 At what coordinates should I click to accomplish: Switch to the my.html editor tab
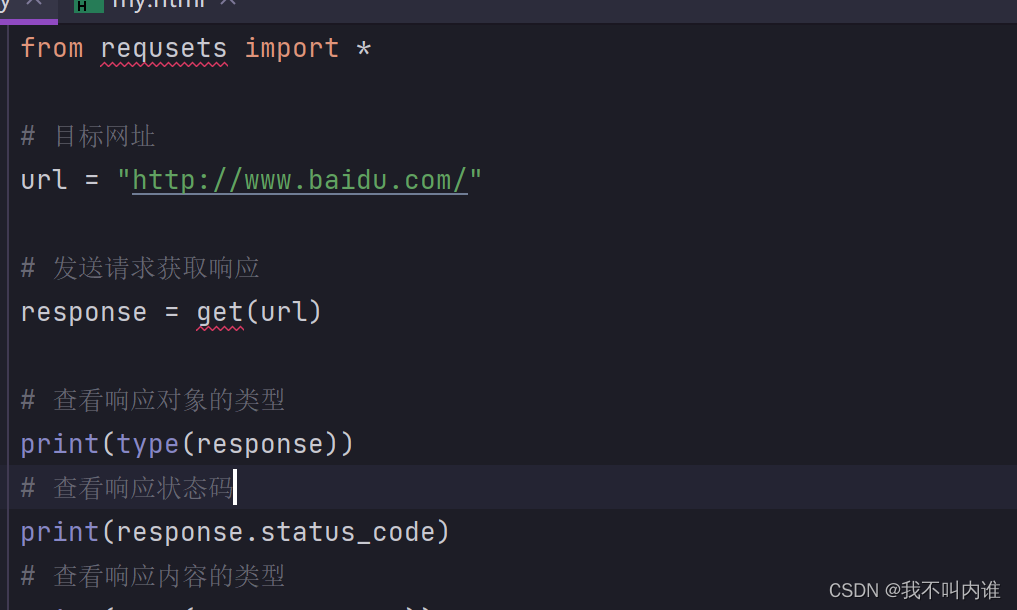tap(159, 5)
